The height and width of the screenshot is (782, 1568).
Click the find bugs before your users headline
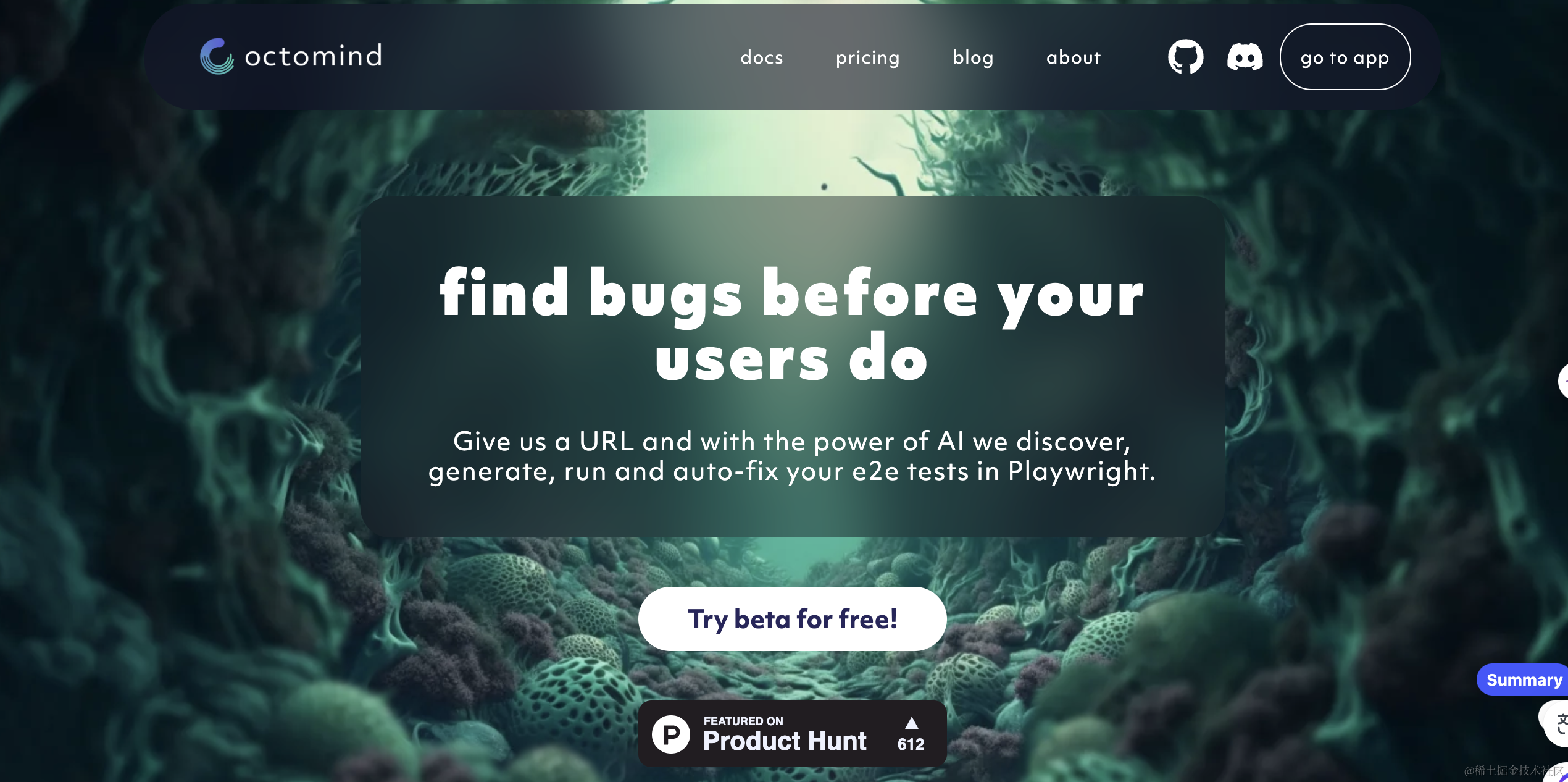click(792, 324)
